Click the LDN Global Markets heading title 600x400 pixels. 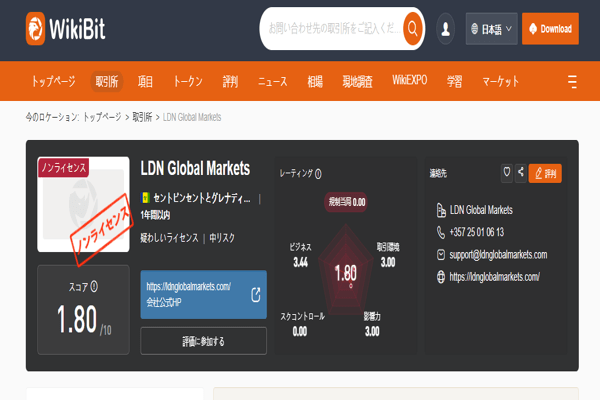pos(195,168)
